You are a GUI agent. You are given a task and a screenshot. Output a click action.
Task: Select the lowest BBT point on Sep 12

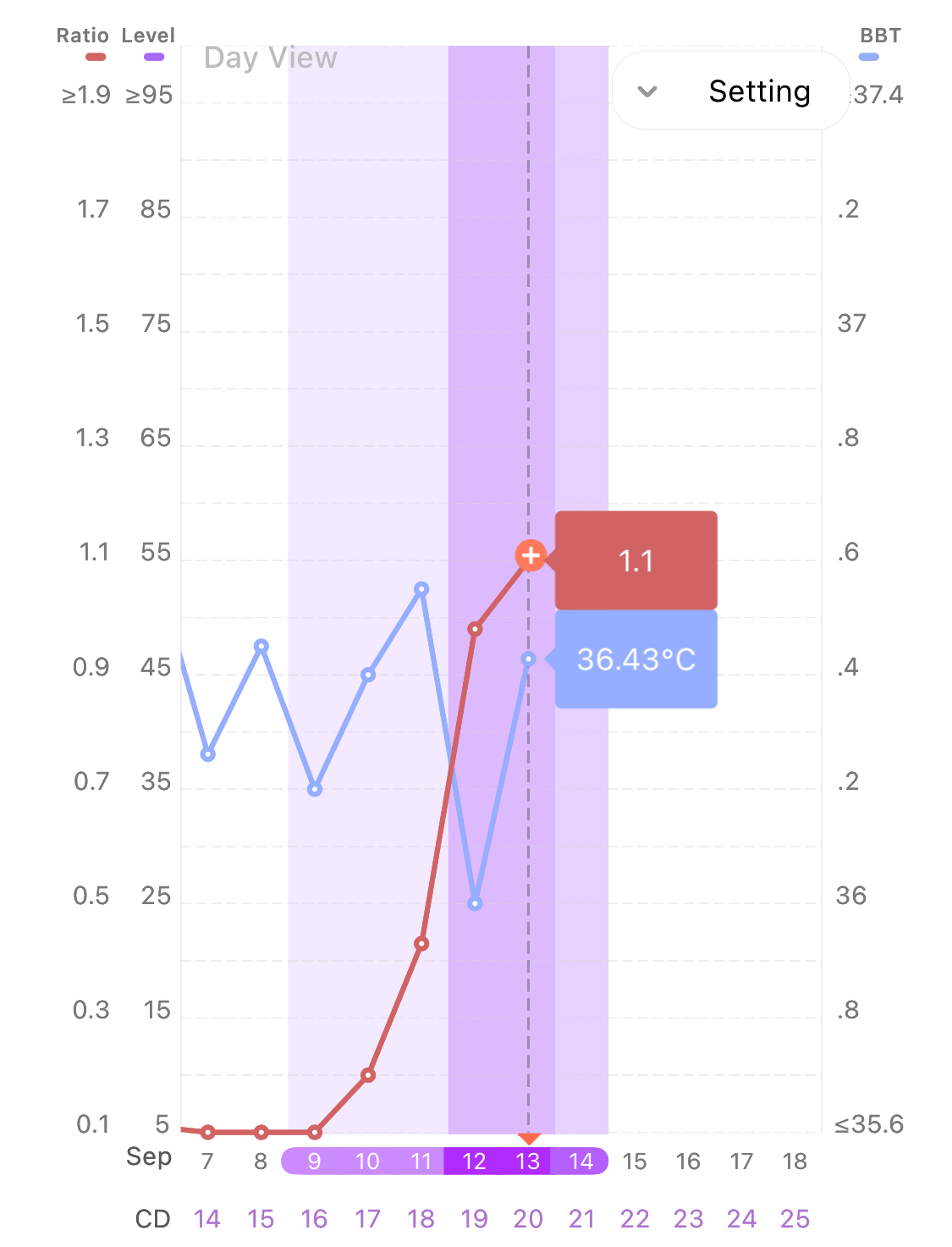click(475, 903)
